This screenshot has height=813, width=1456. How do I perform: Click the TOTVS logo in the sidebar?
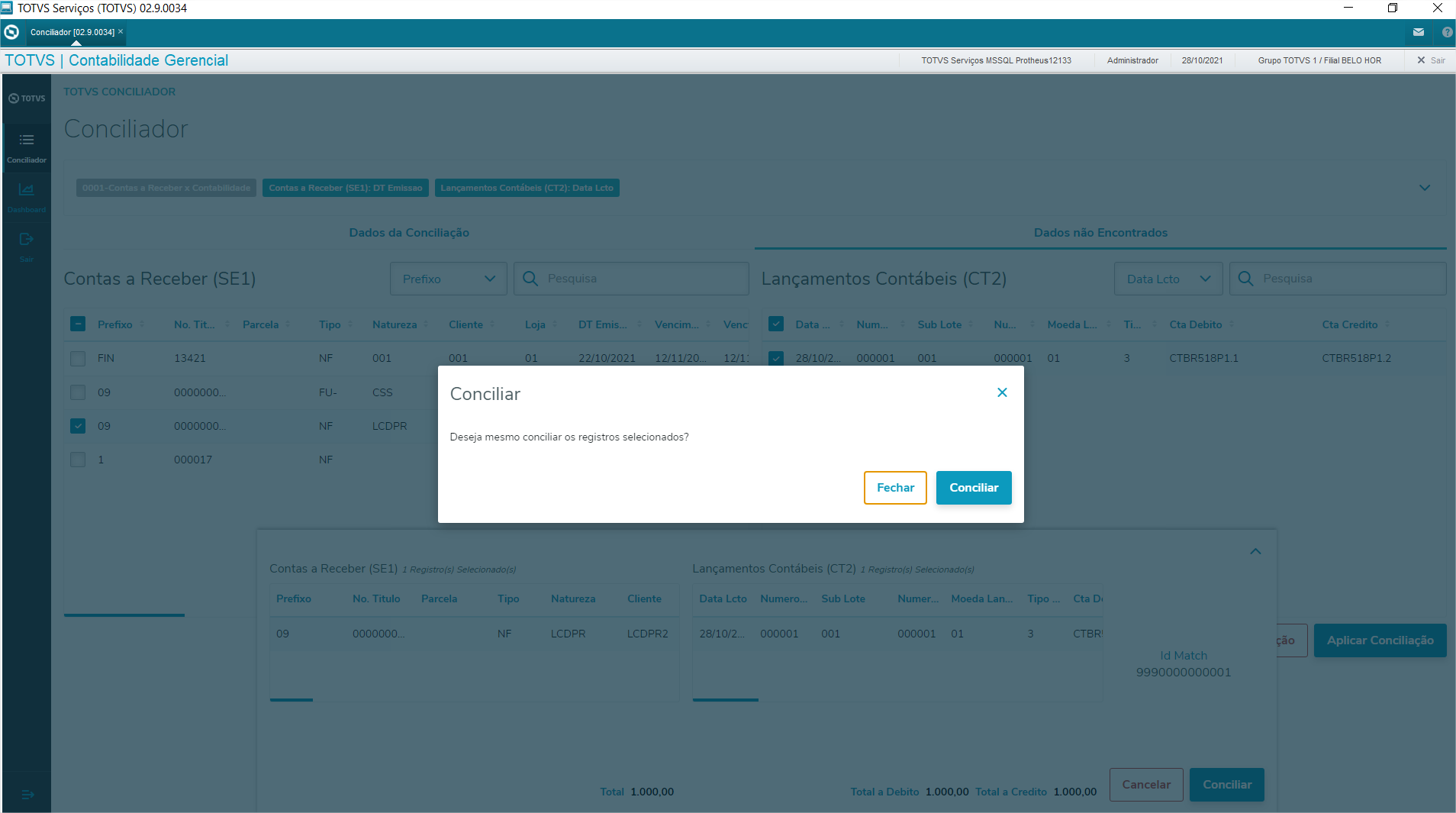tap(27, 98)
